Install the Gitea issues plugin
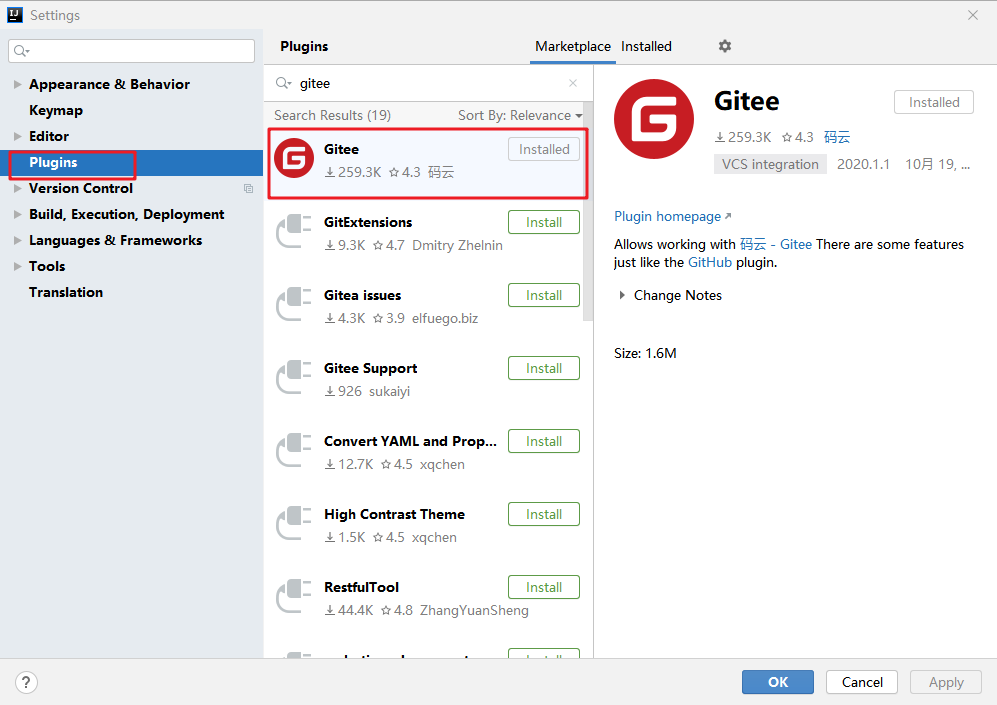 (x=544, y=296)
